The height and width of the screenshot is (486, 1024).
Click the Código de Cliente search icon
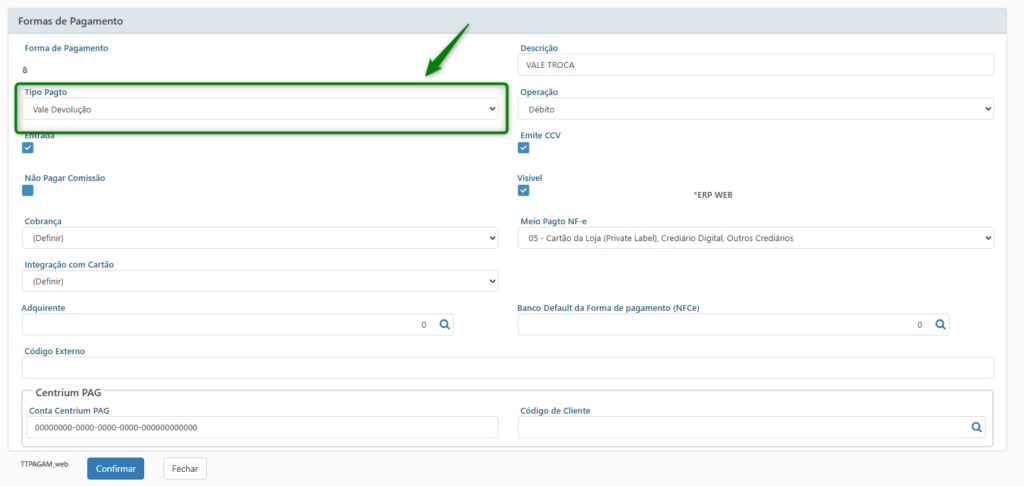pos(976,427)
